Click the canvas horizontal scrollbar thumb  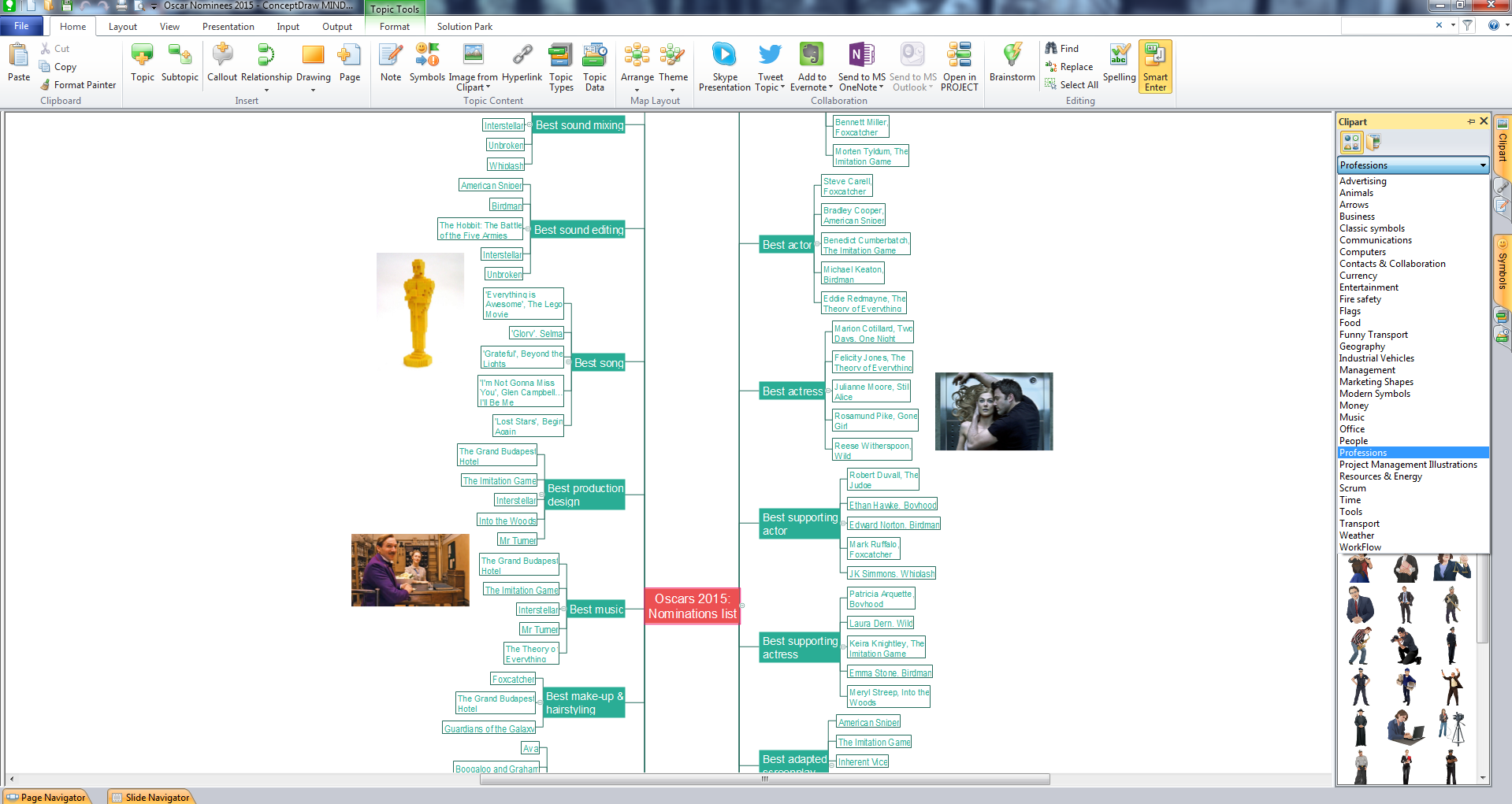(x=763, y=779)
